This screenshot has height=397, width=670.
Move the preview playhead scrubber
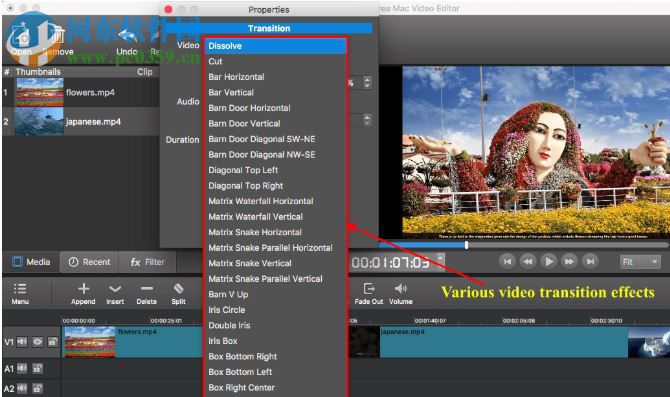(467, 245)
